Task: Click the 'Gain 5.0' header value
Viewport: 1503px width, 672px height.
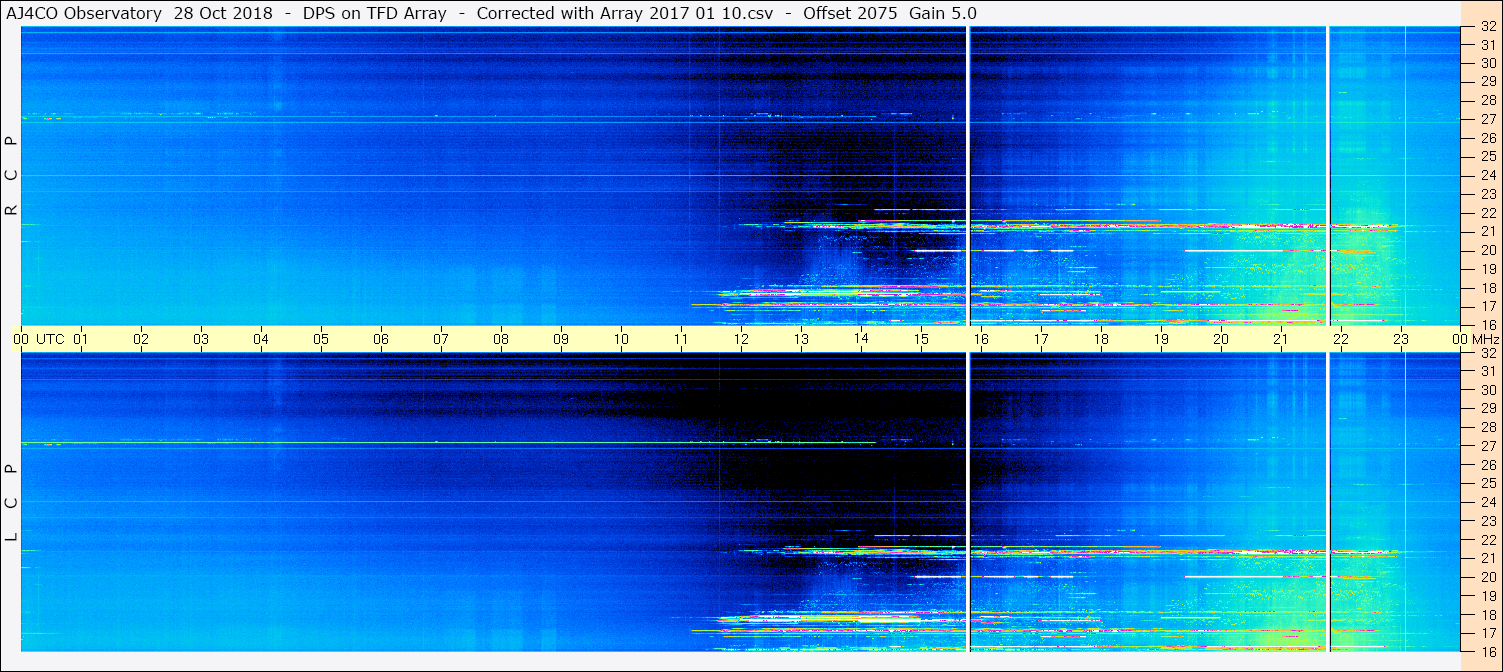Action: click(x=943, y=13)
